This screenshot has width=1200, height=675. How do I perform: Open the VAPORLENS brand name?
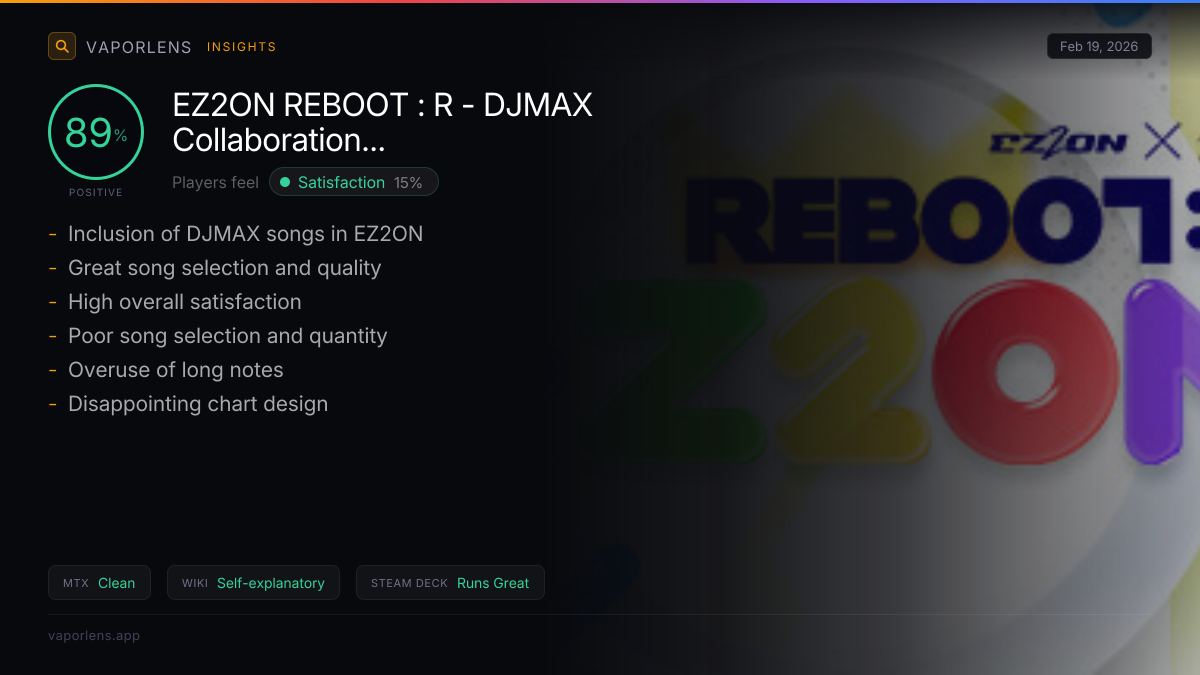[x=139, y=47]
